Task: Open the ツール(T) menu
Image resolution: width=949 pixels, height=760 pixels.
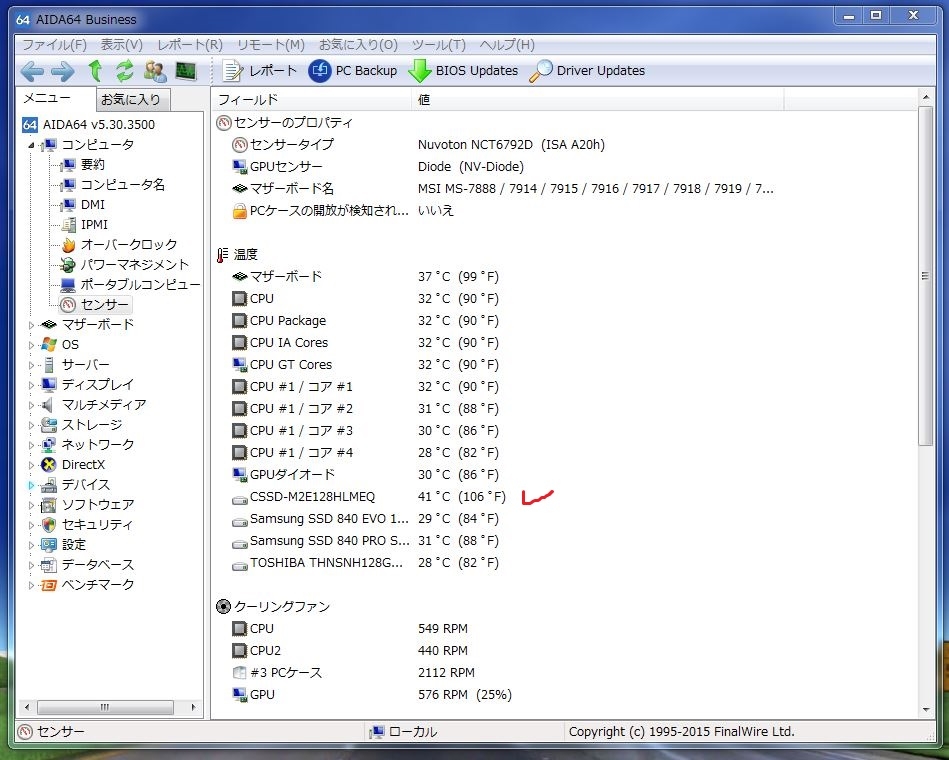Action: click(x=439, y=45)
